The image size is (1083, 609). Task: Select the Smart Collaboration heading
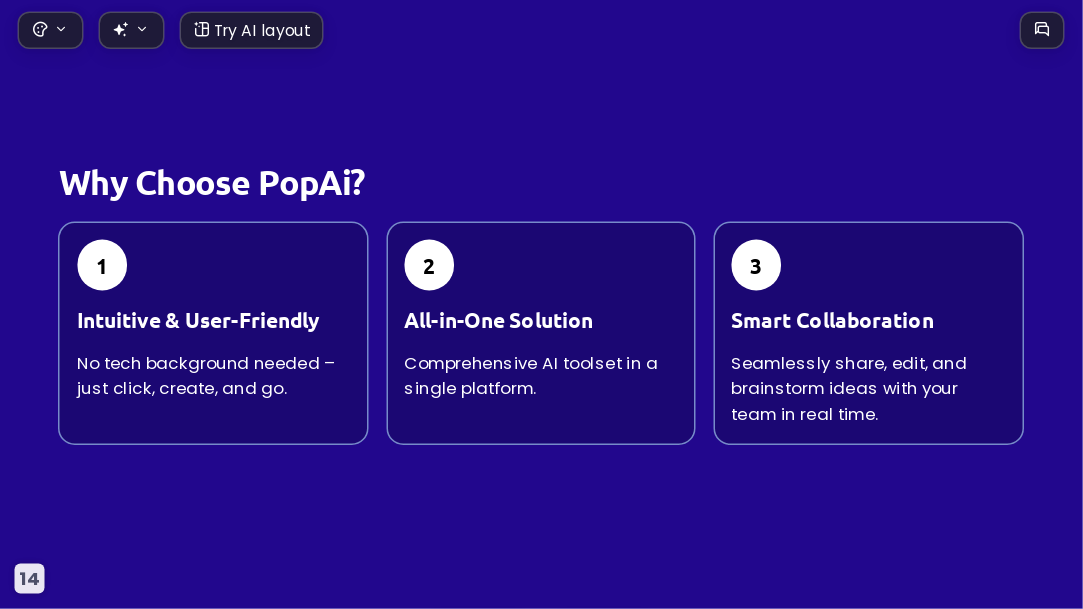[x=832, y=320]
